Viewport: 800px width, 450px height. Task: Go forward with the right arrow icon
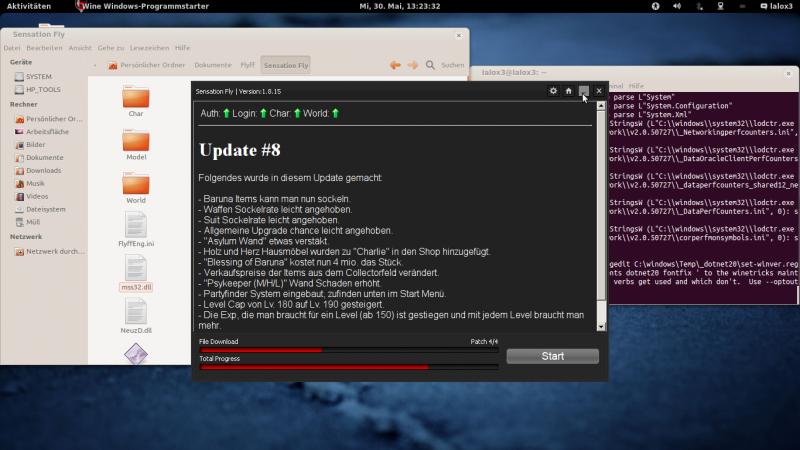pos(411,65)
